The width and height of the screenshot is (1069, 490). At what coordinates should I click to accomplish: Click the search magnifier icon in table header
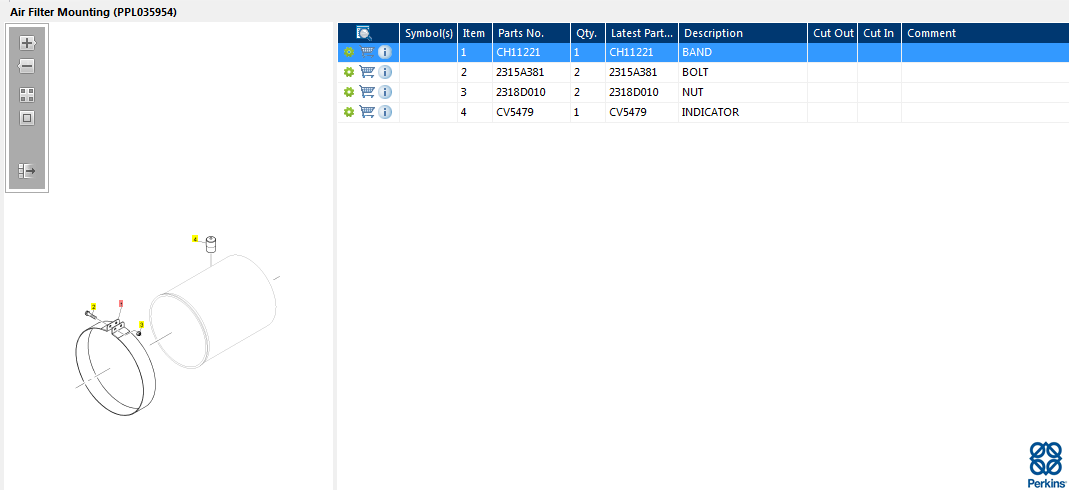point(364,33)
